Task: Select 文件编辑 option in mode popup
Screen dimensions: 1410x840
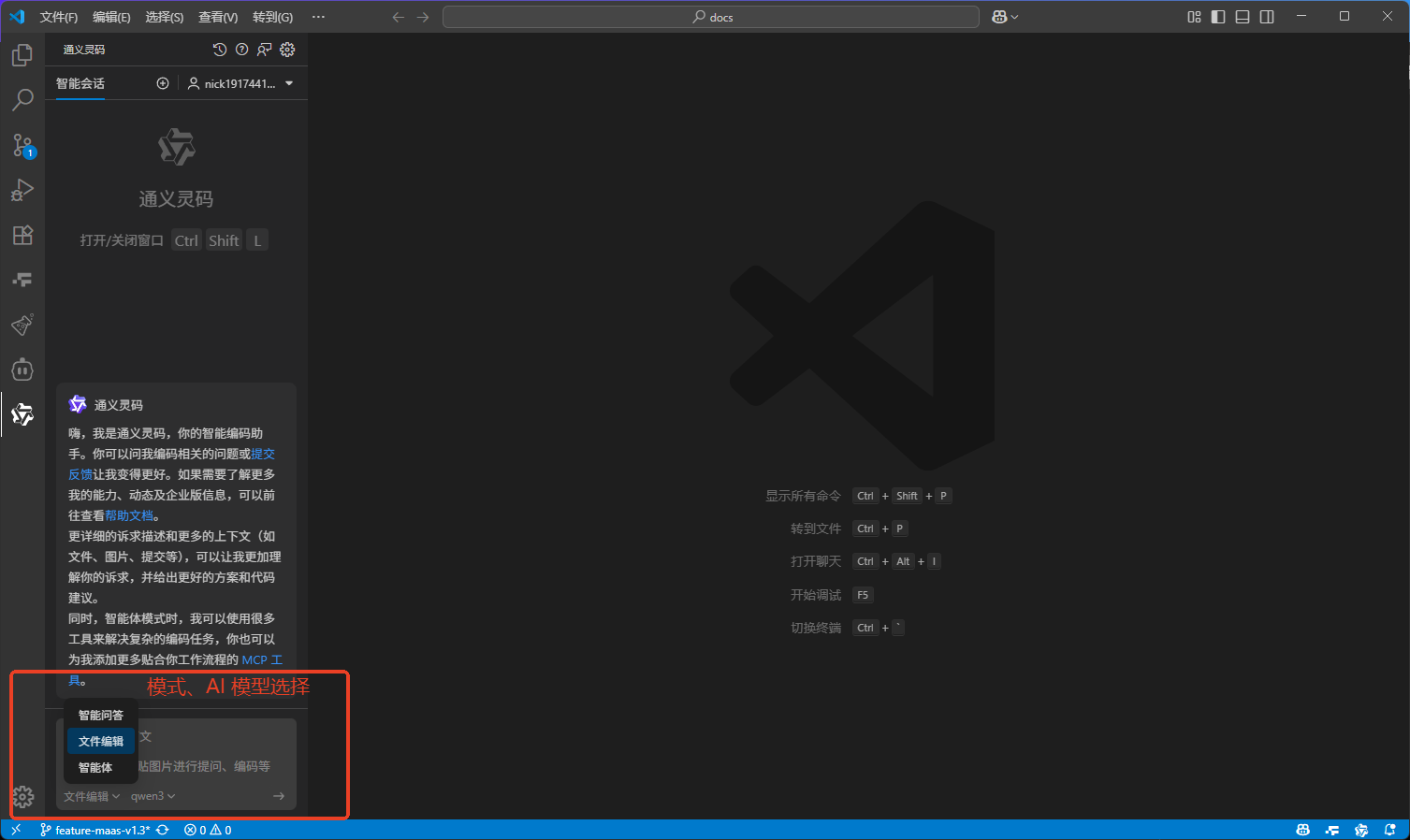Action: coord(101,741)
